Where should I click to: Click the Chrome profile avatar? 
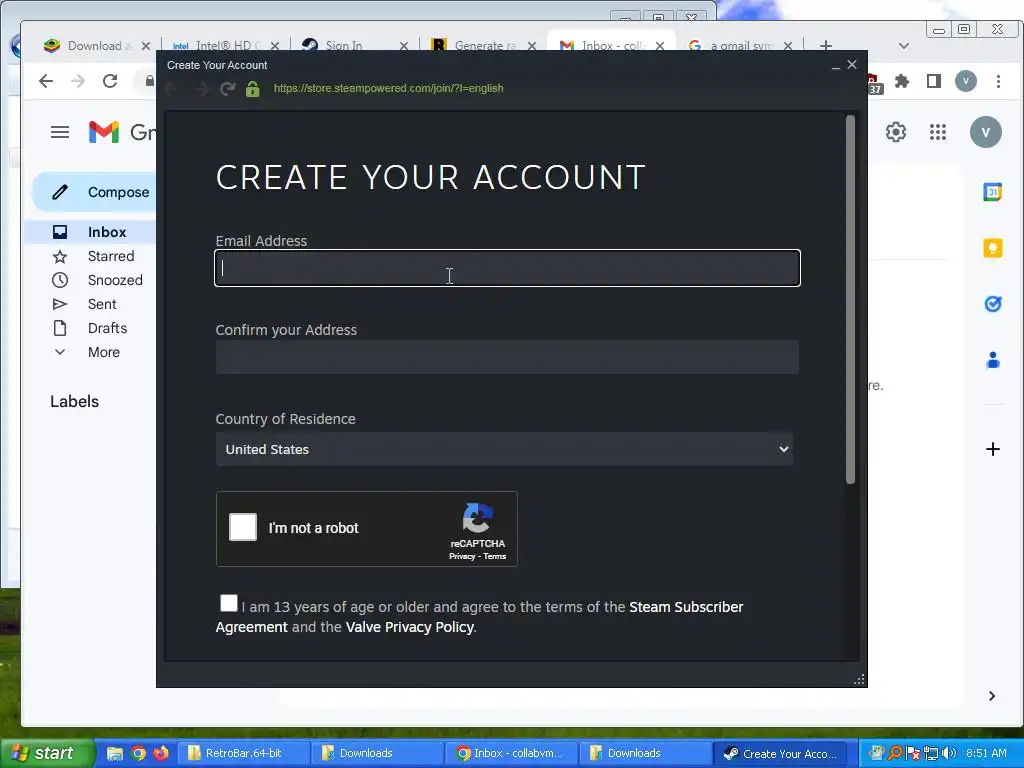coord(966,81)
